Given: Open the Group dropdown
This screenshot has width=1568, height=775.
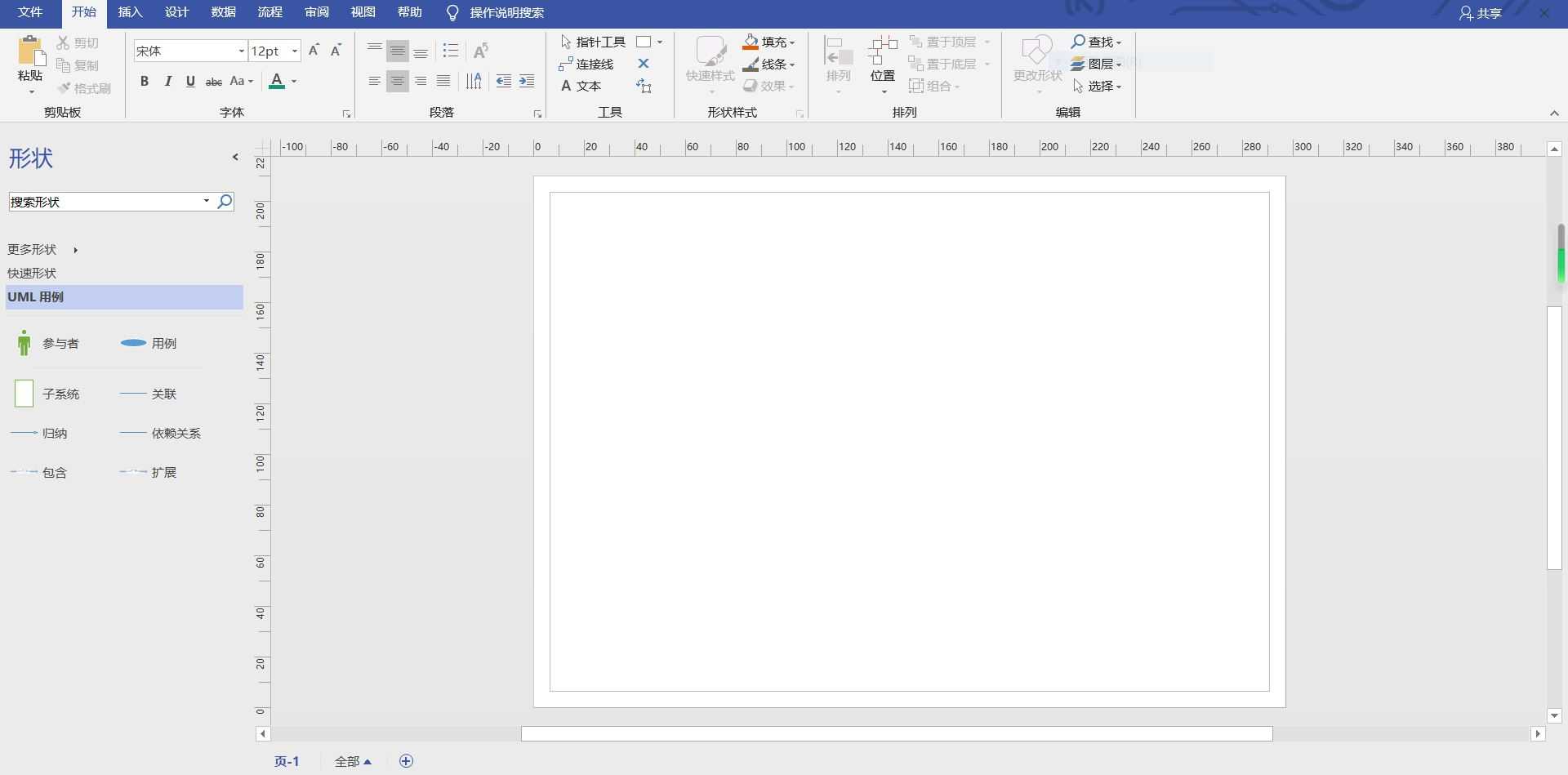Looking at the screenshot, I should pos(934,86).
